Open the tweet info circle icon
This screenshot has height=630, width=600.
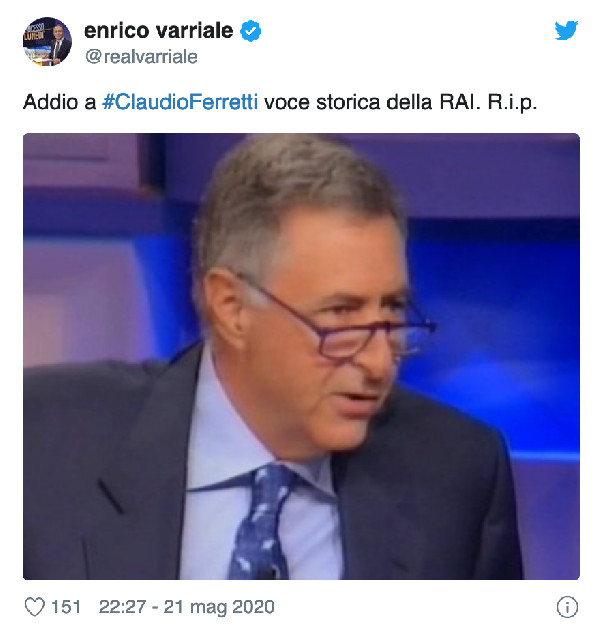[567, 607]
